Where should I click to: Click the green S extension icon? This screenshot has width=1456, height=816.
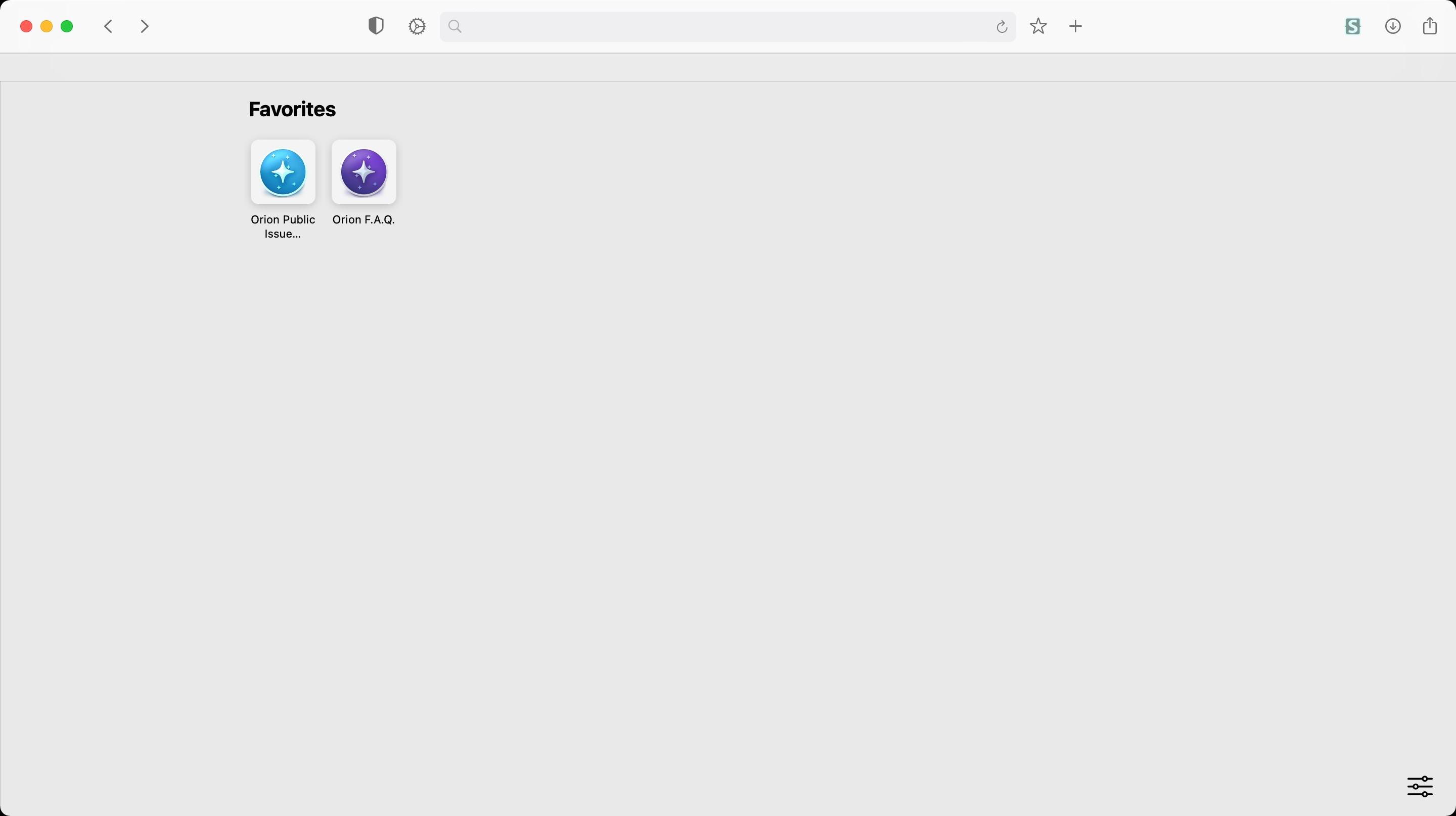1352,26
